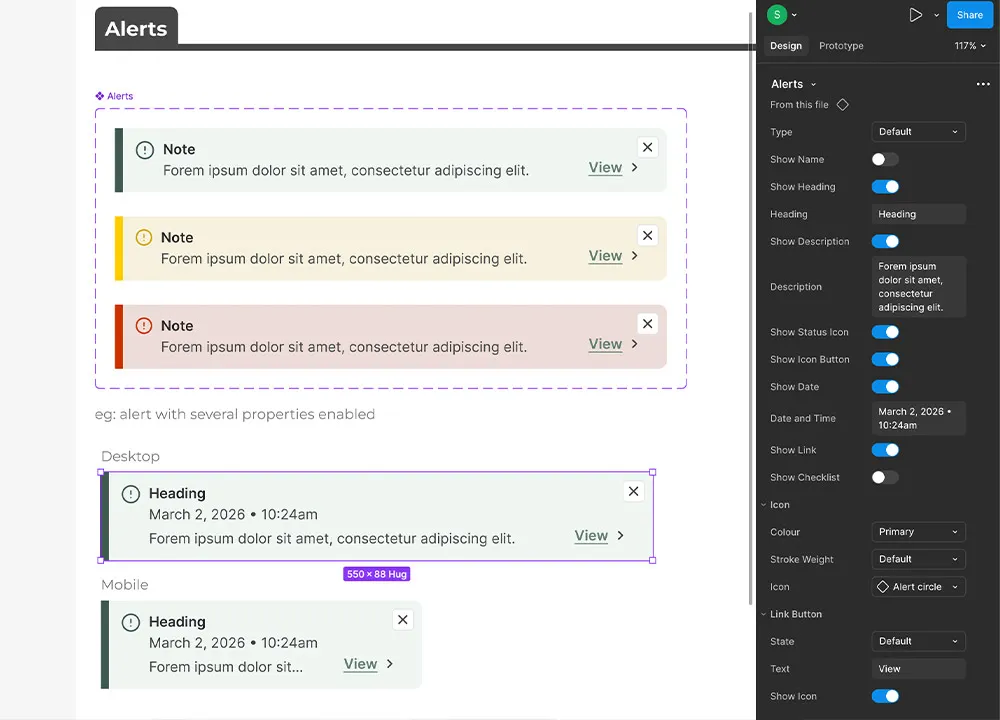Click the red bar of the Note alert
The height and width of the screenshot is (720, 1000).
coord(119,337)
